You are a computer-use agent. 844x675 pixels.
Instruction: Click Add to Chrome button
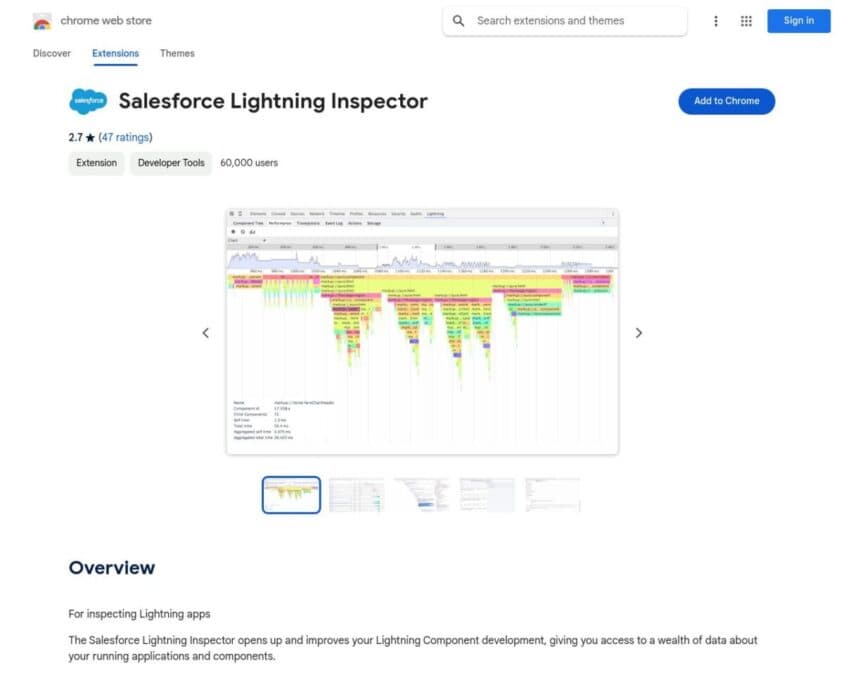pos(726,101)
